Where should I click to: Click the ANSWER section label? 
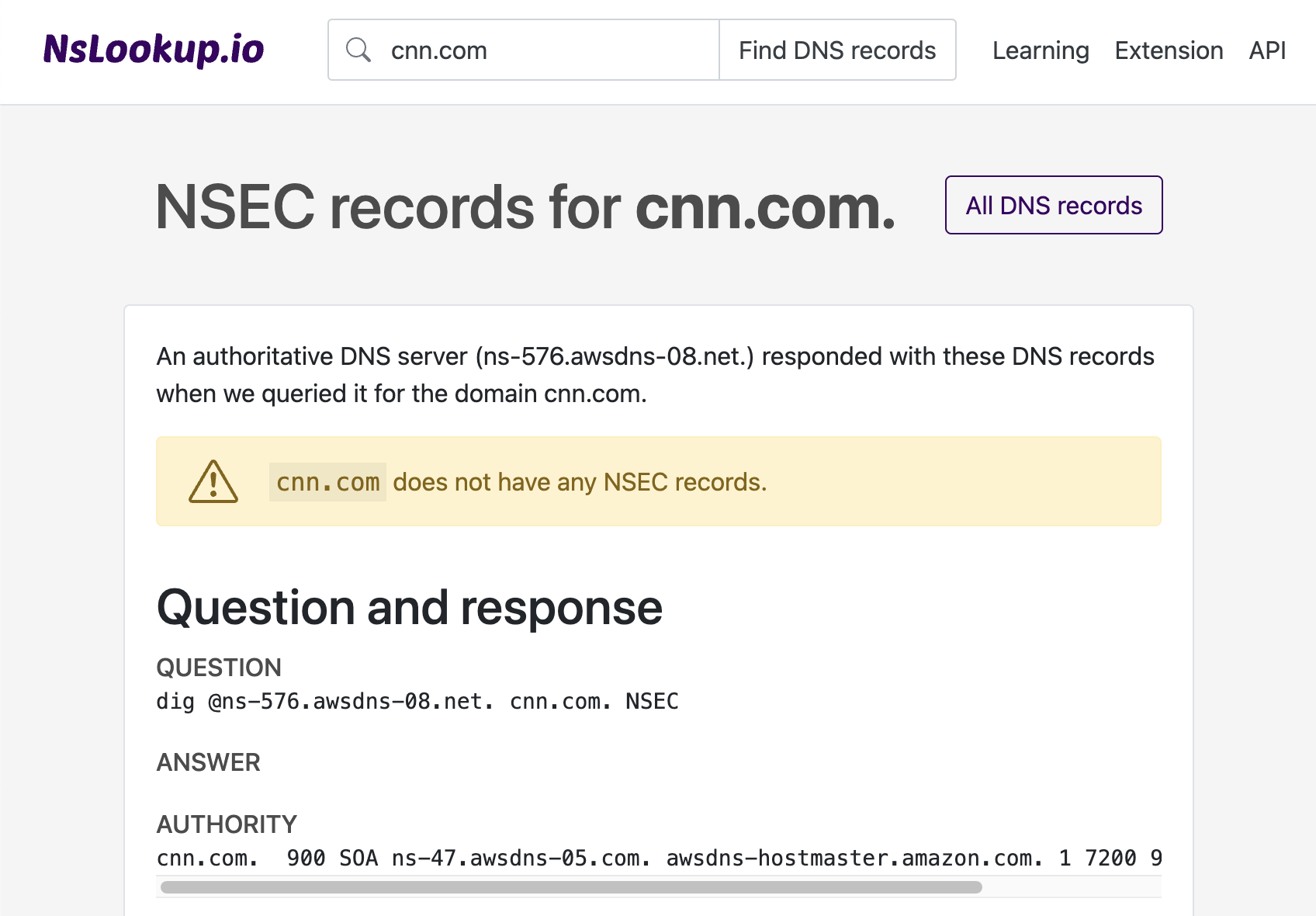(x=208, y=762)
